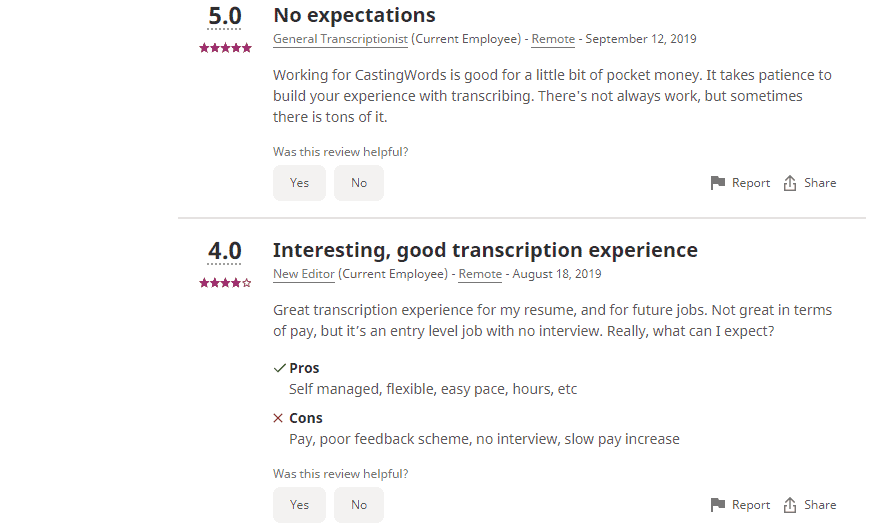Vote Yes on the 'Interesting, good transcription' review
The height and width of the screenshot is (527, 879).
pyautogui.click(x=299, y=505)
